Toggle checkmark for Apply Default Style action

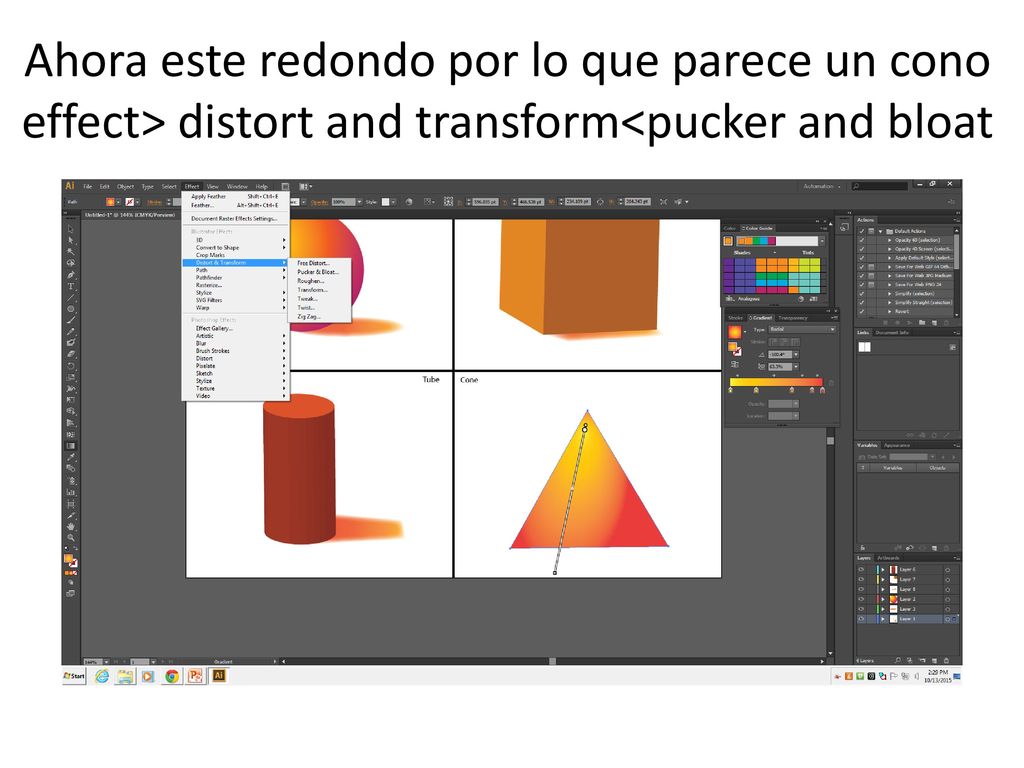[x=862, y=258]
